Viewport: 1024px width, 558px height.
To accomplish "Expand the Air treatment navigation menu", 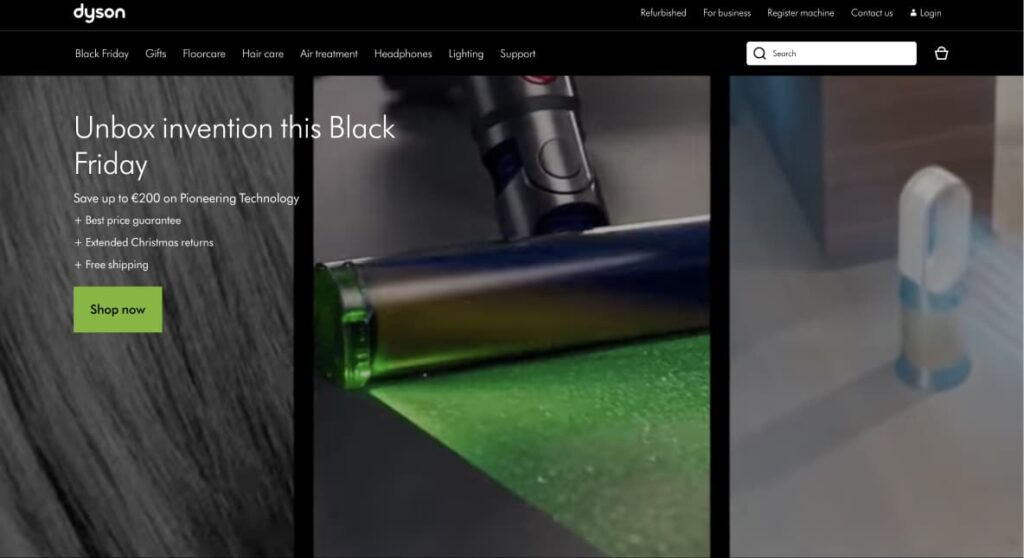I will [x=329, y=54].
